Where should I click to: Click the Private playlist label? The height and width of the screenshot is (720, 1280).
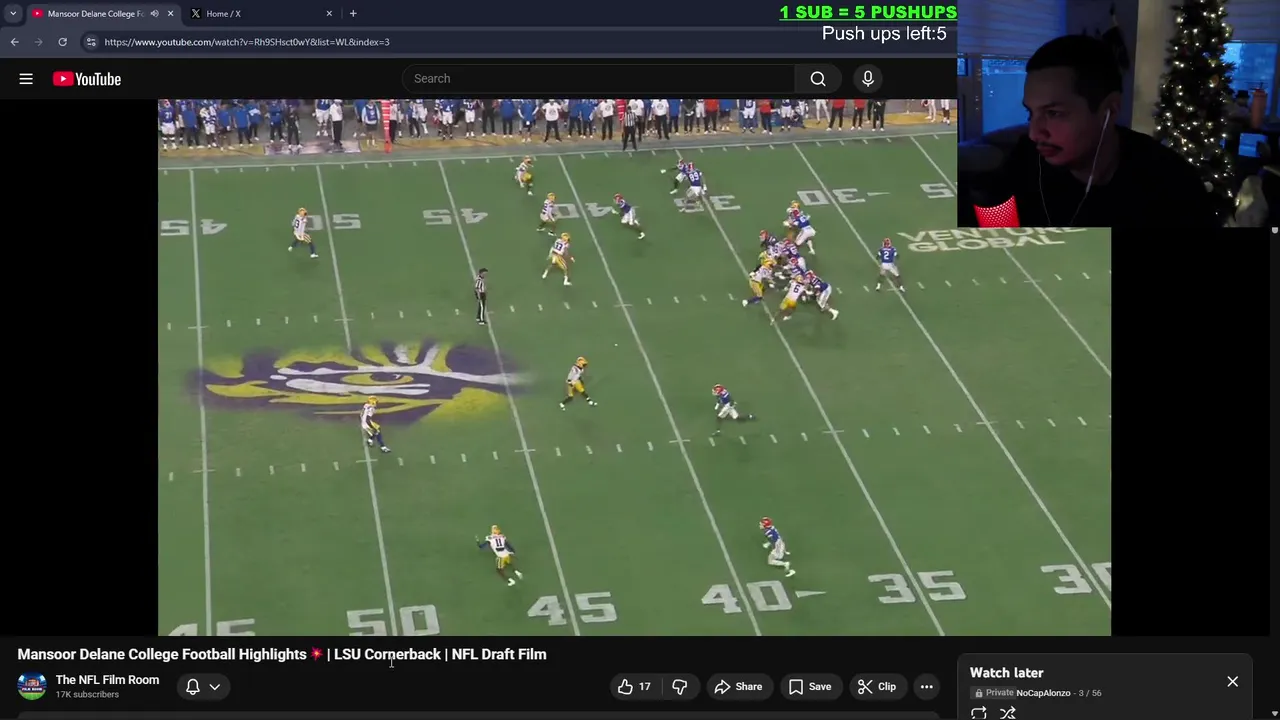[999, 693]
